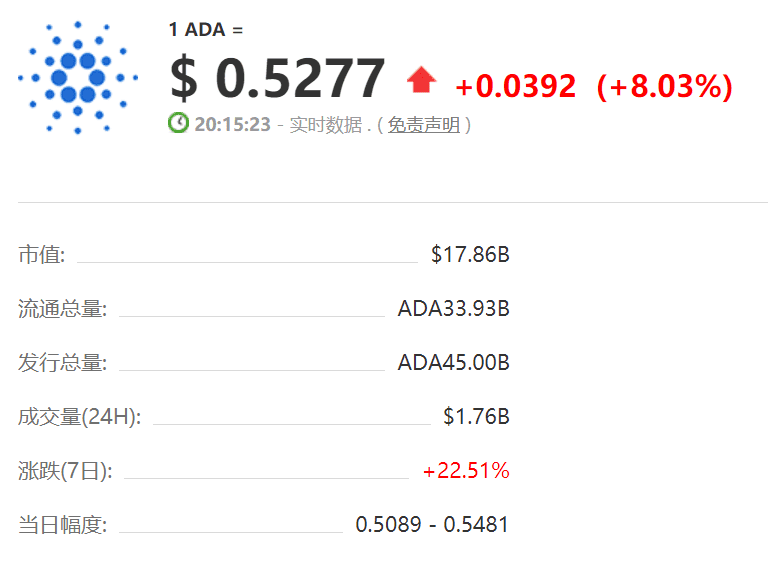The width and height of the screenshot is (768, 564).
Task: Click the $17.86B market cap value
Action: point(470,255)
